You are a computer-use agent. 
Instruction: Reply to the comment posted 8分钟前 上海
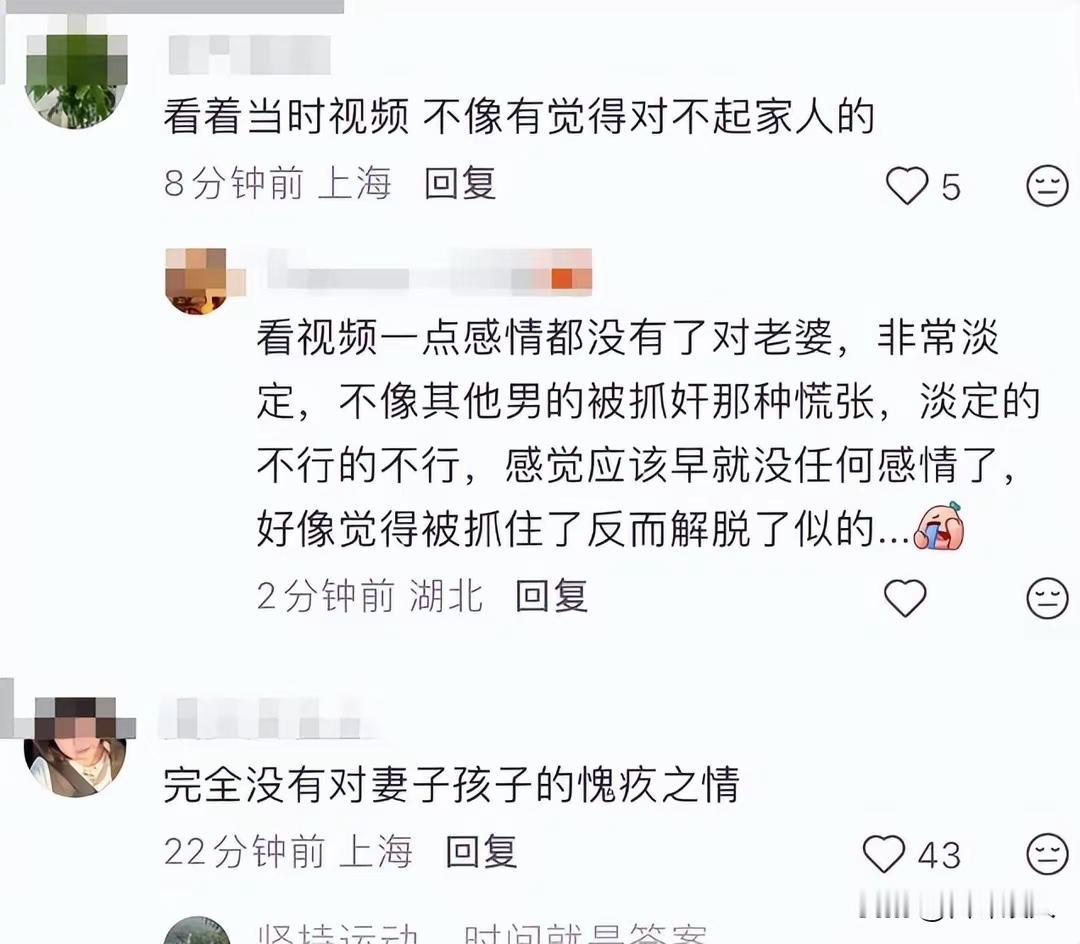[x=460, y=183]
